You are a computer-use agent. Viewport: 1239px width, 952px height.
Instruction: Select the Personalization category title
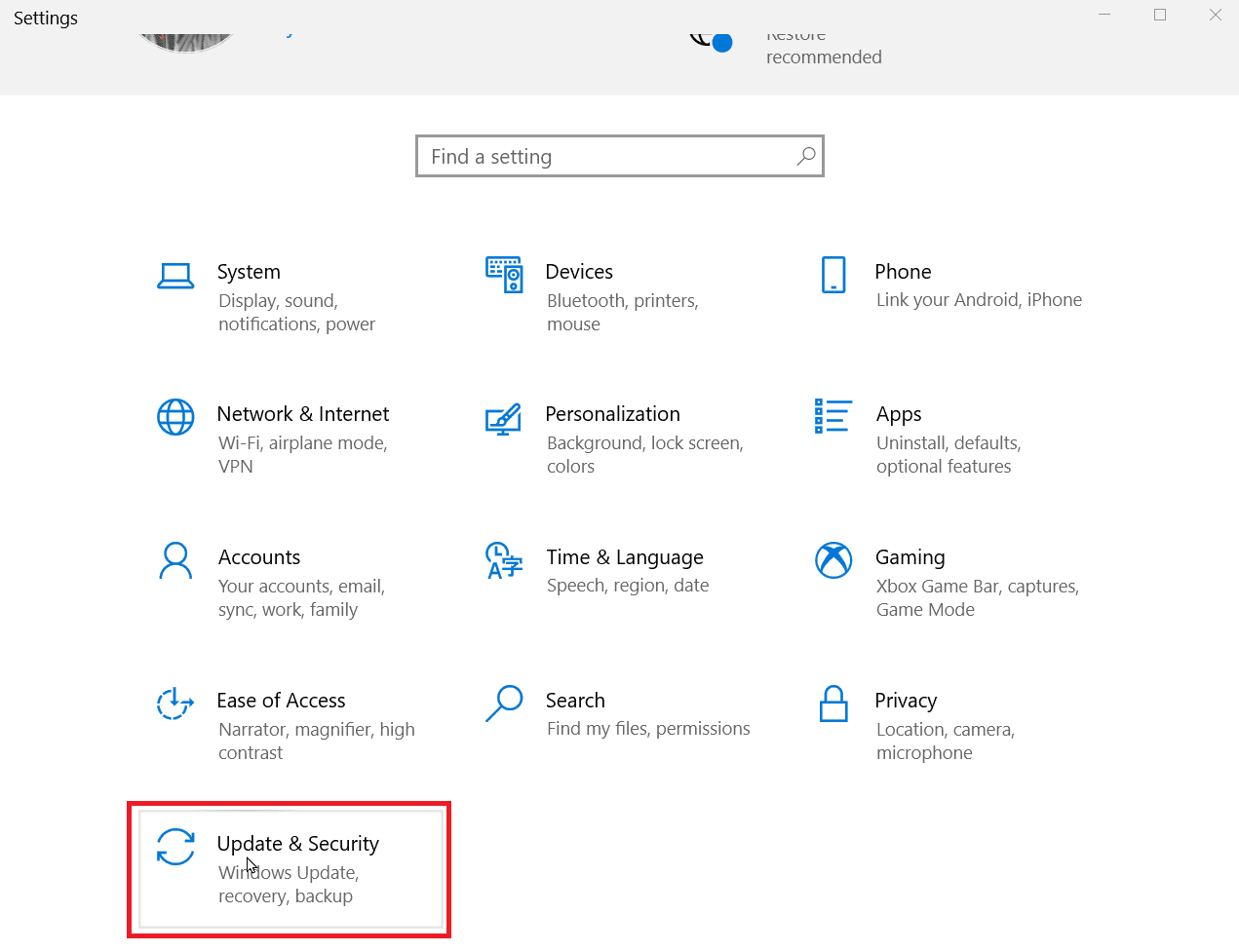[x=612, y=414]
